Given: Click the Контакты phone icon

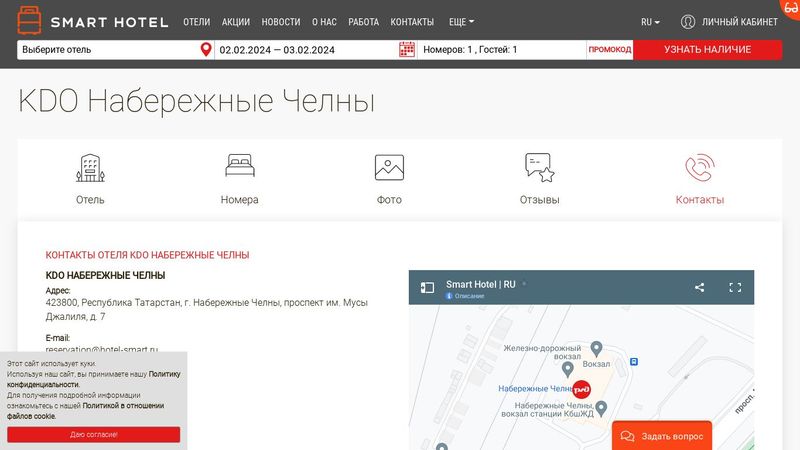Looking at the screenshot, I should 699,167.
